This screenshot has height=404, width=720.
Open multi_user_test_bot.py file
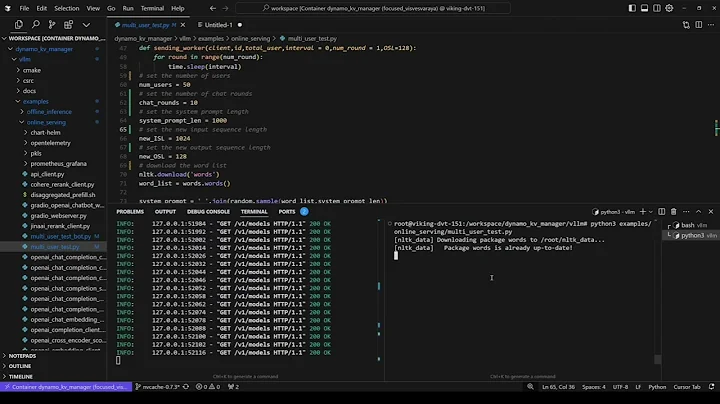(x=61, y=236)
